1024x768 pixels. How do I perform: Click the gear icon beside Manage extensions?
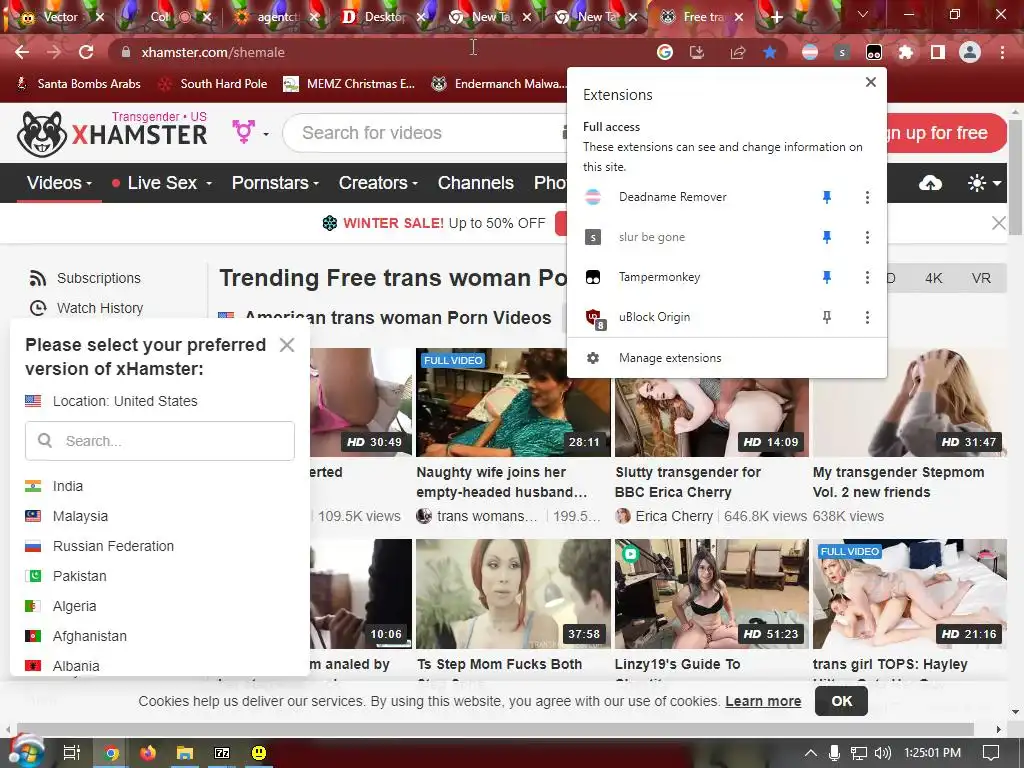(593, 358)
